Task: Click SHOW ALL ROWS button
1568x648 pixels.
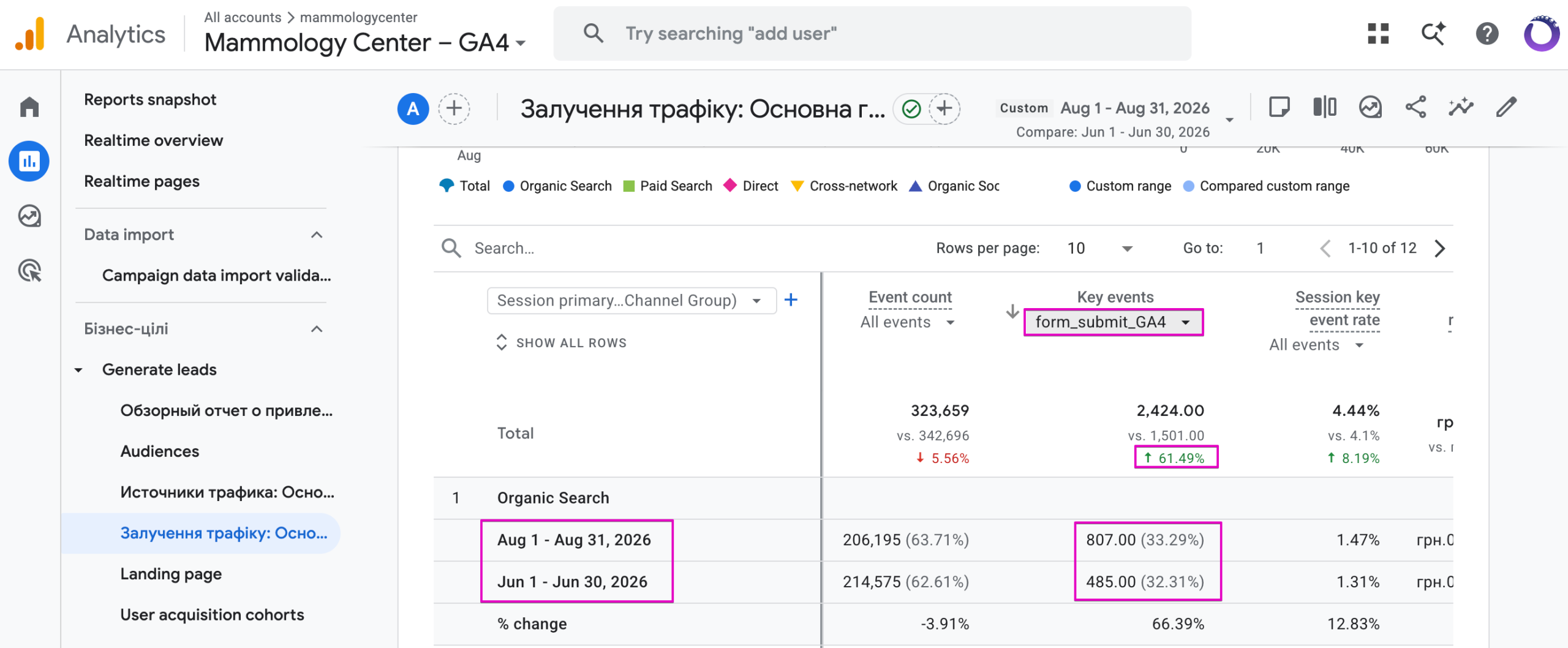Action: pos(561,342)
